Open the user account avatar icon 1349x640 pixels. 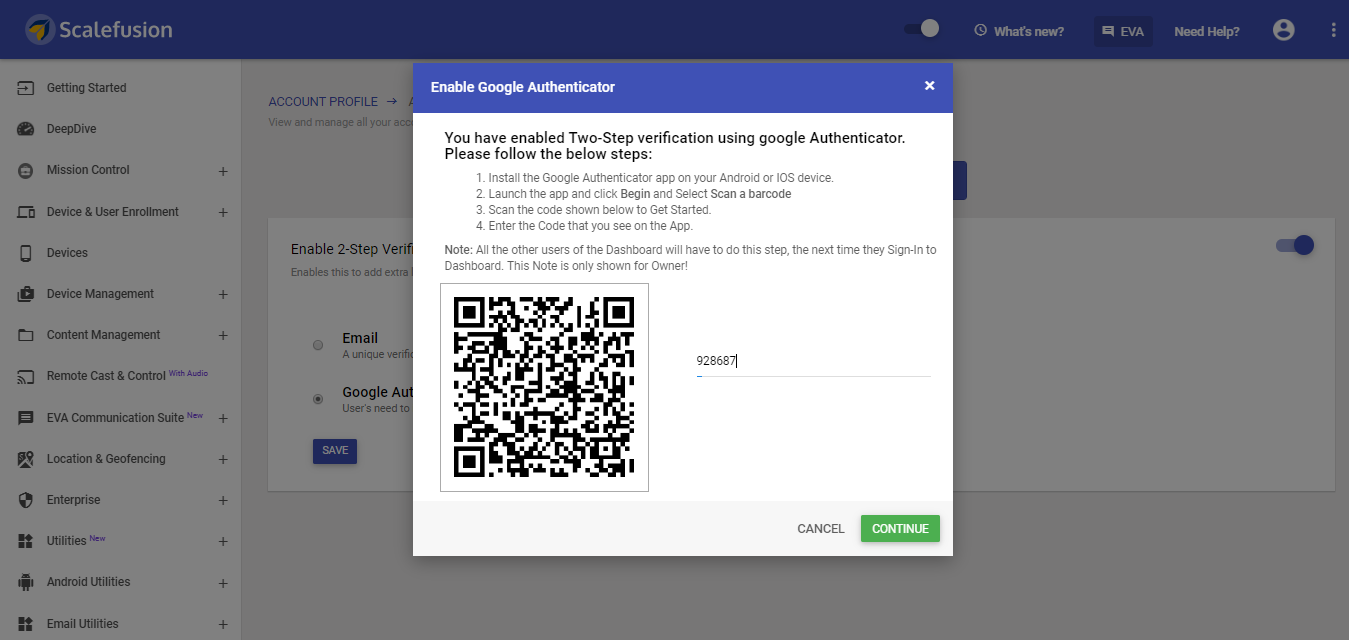point(1284,30)
